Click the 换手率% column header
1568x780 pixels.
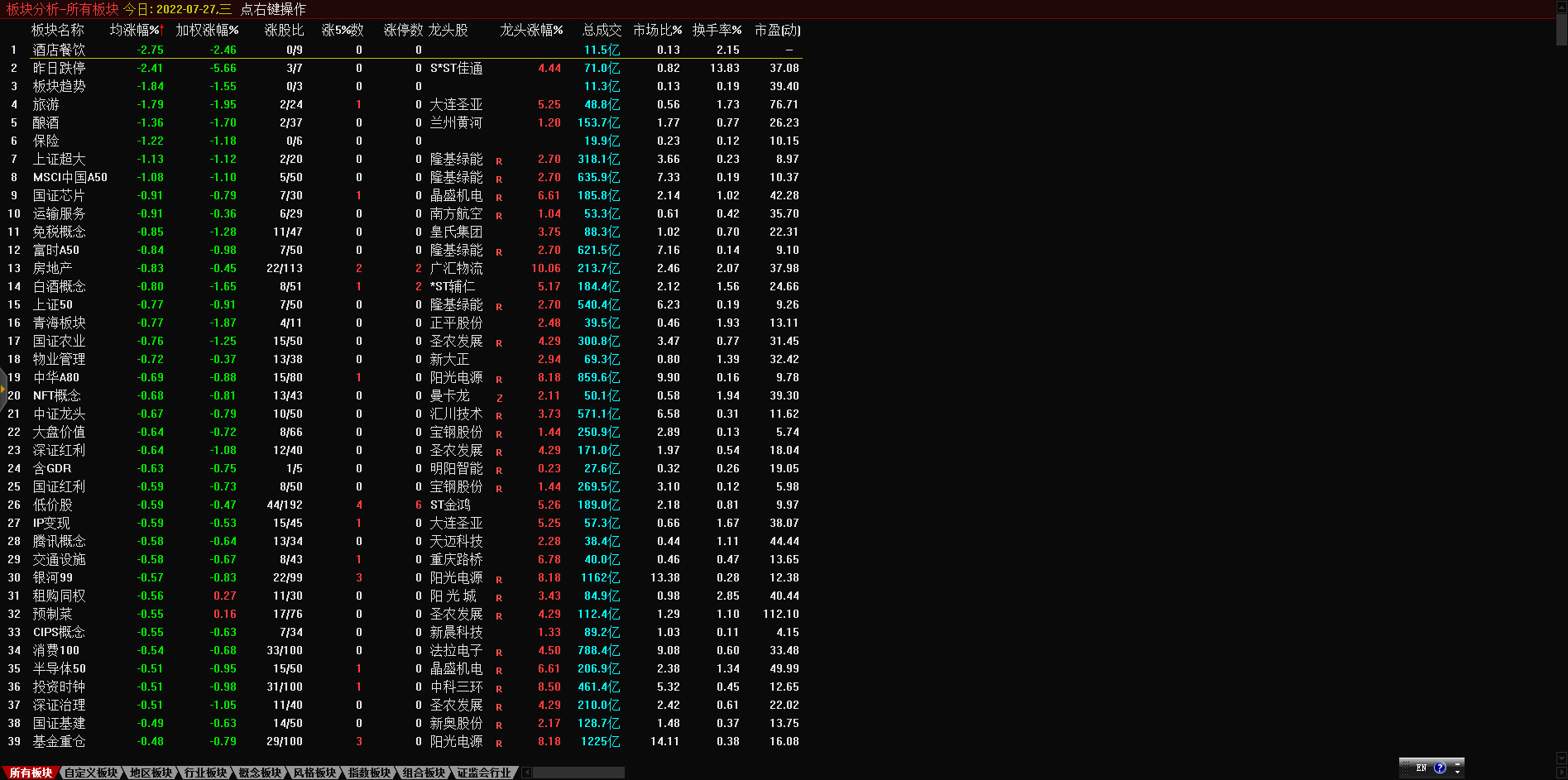point(717,30)
